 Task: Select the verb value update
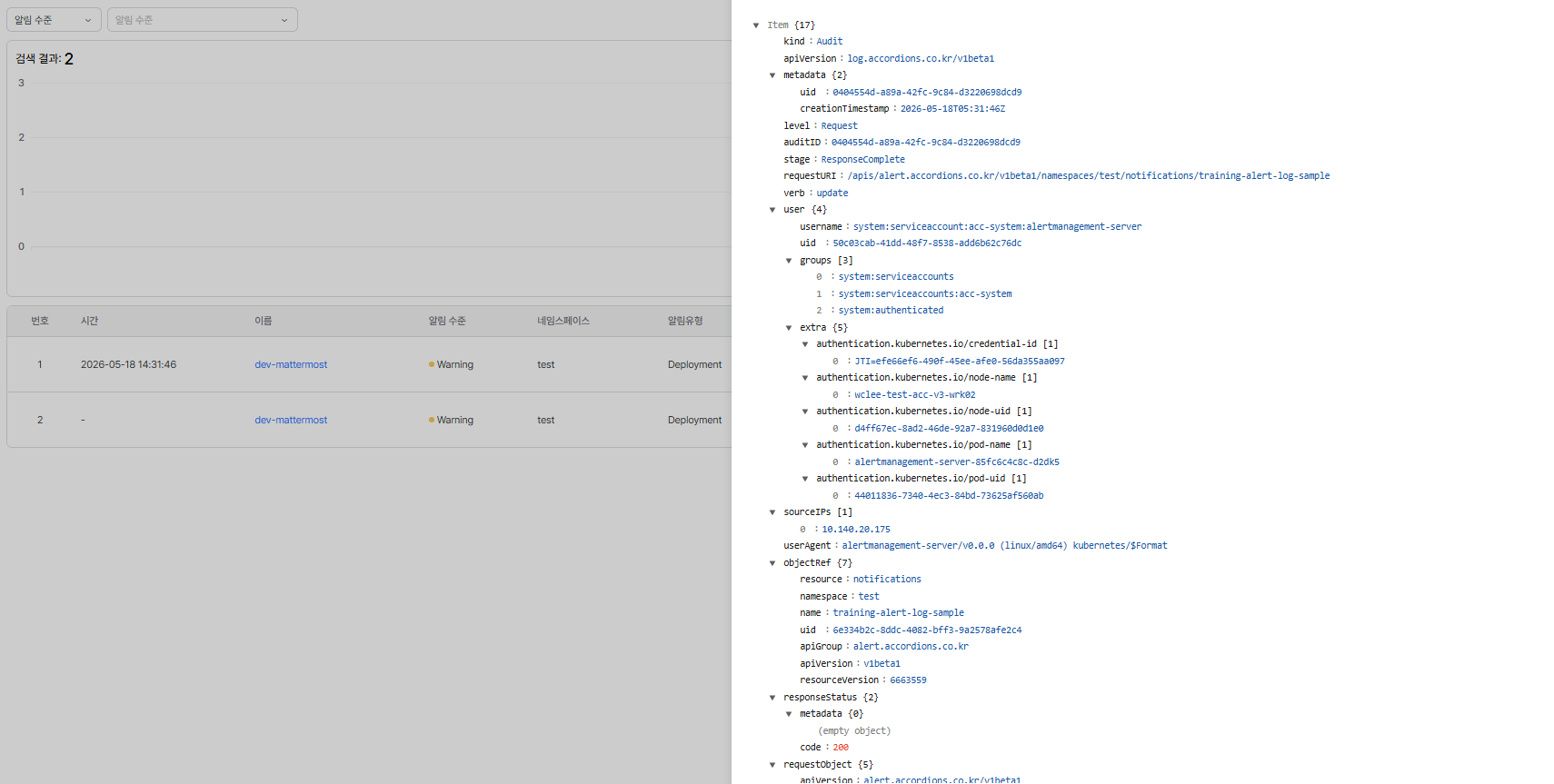click(832, 194)
